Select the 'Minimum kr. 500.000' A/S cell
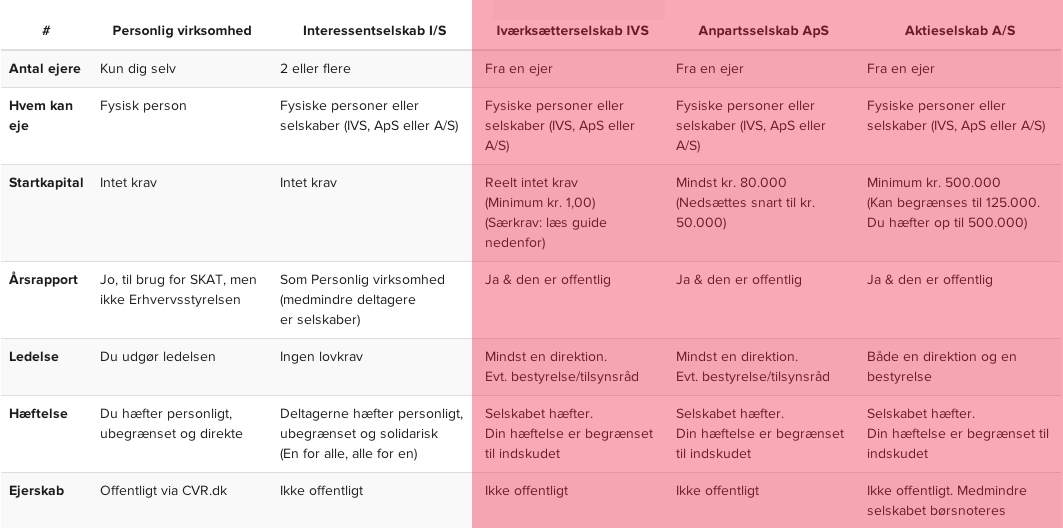The width and height of the screenshot is (1063, 528). coord(933,183)
